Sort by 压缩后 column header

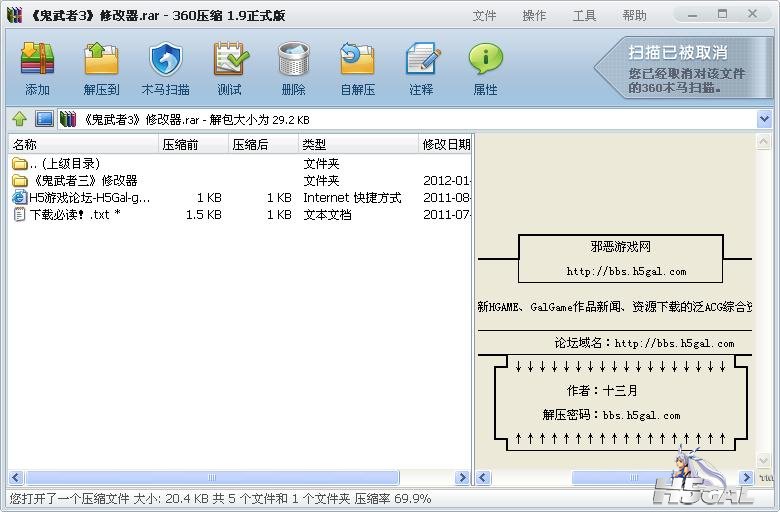coord(263,144)
